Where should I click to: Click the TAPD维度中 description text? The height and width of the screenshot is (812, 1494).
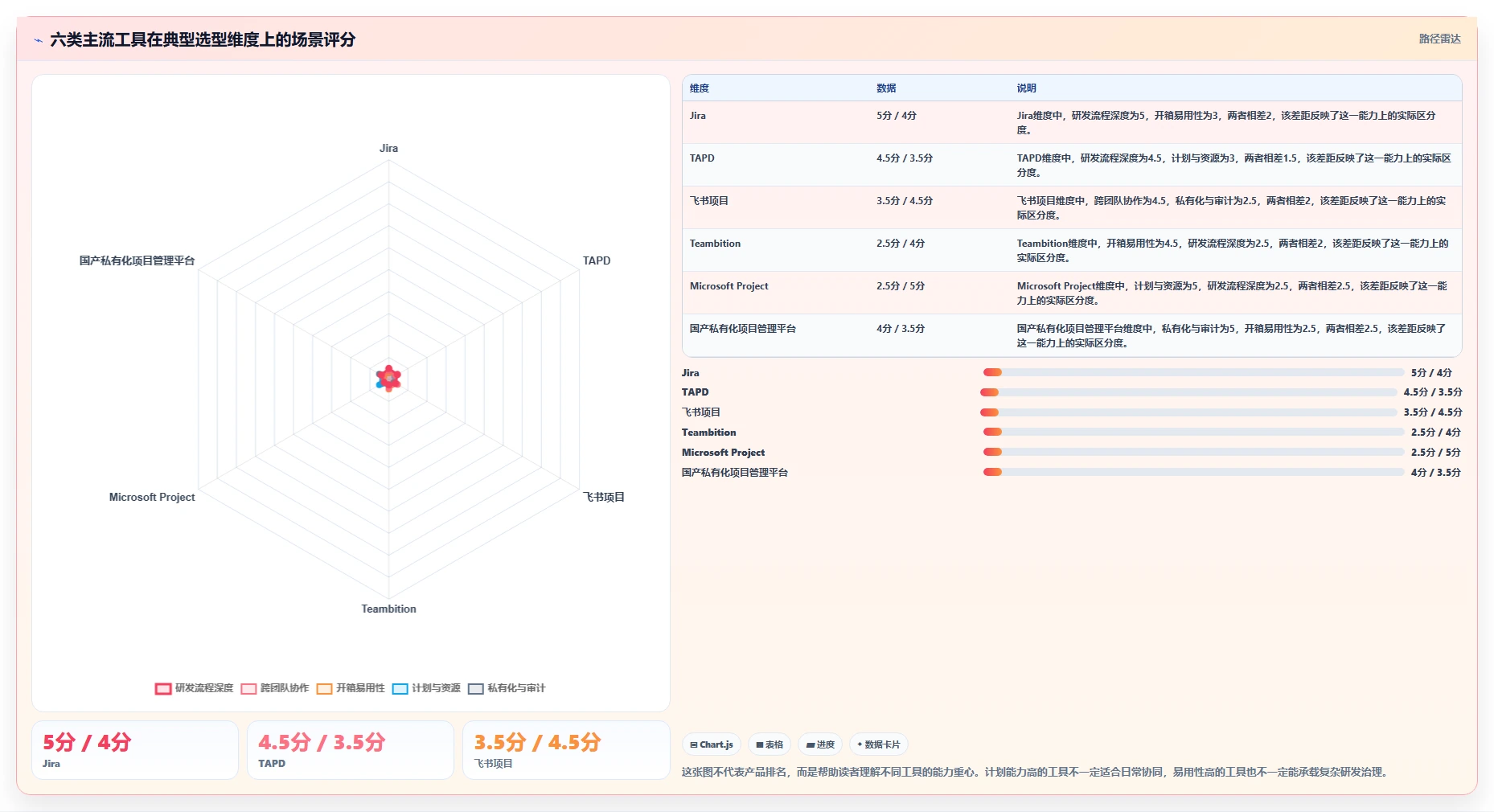1233,166
